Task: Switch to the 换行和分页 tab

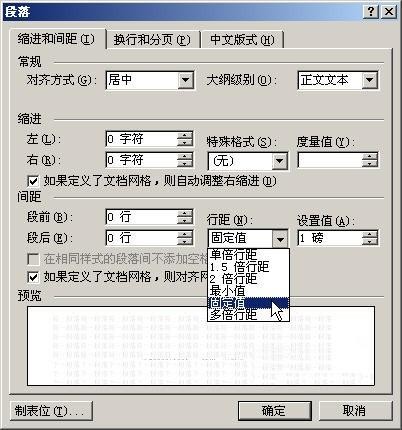Action: [152, 40]
